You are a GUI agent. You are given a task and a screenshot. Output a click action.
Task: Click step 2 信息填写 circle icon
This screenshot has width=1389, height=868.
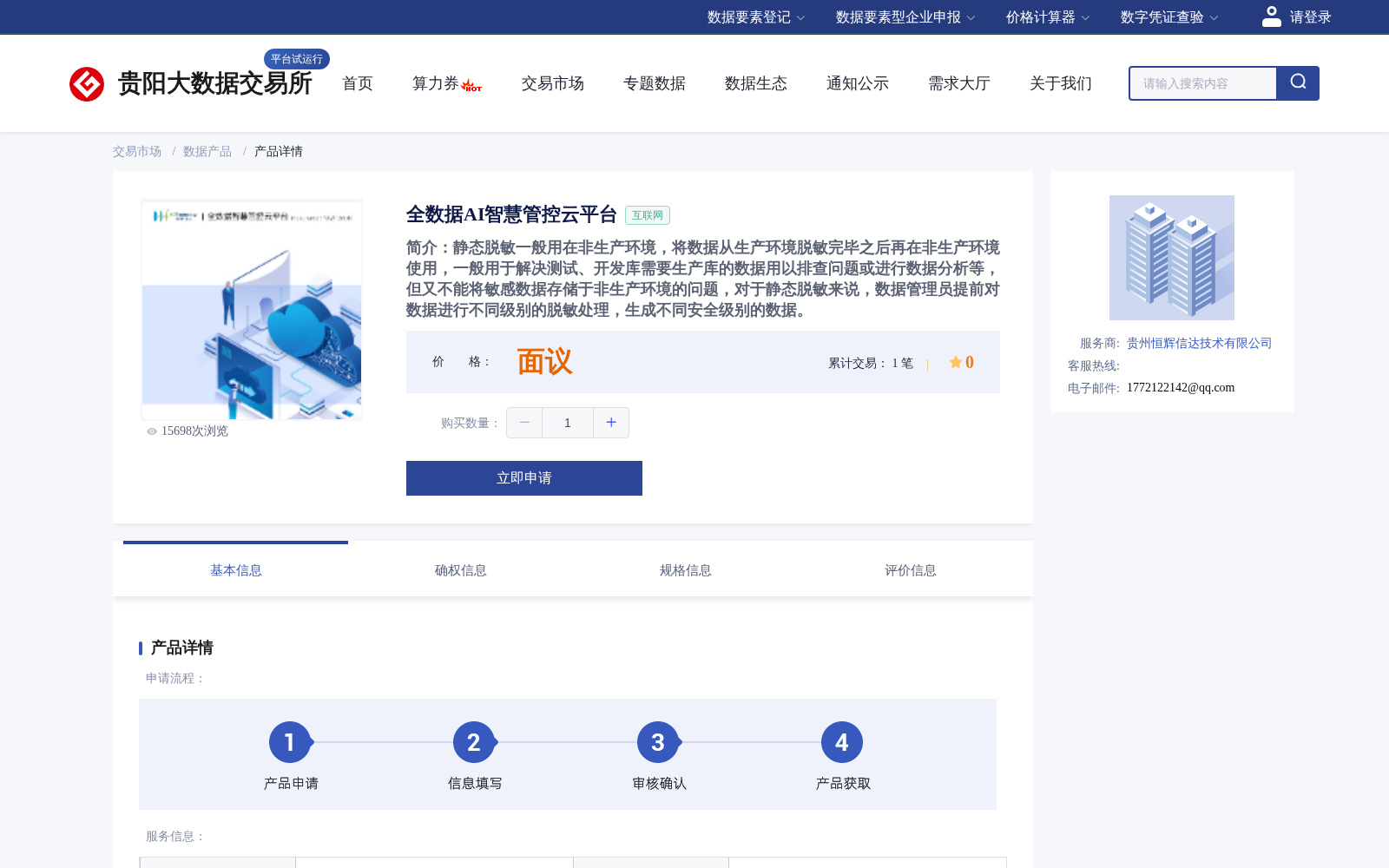[x=474, y=742]
